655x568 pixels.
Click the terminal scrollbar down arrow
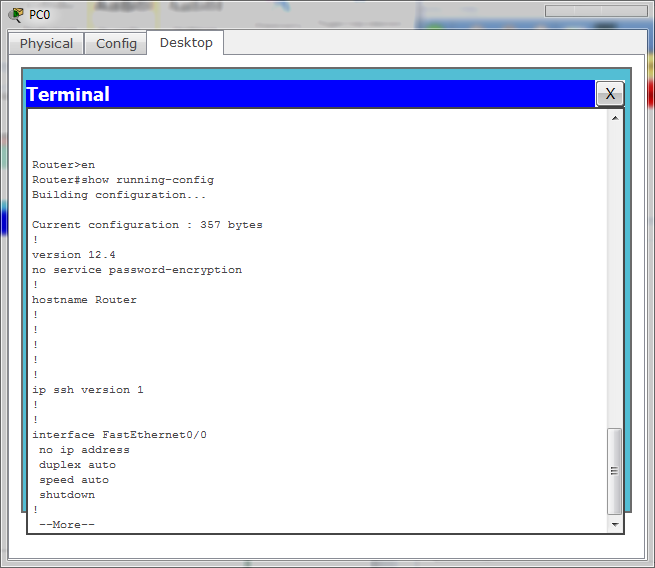(615, 525)
